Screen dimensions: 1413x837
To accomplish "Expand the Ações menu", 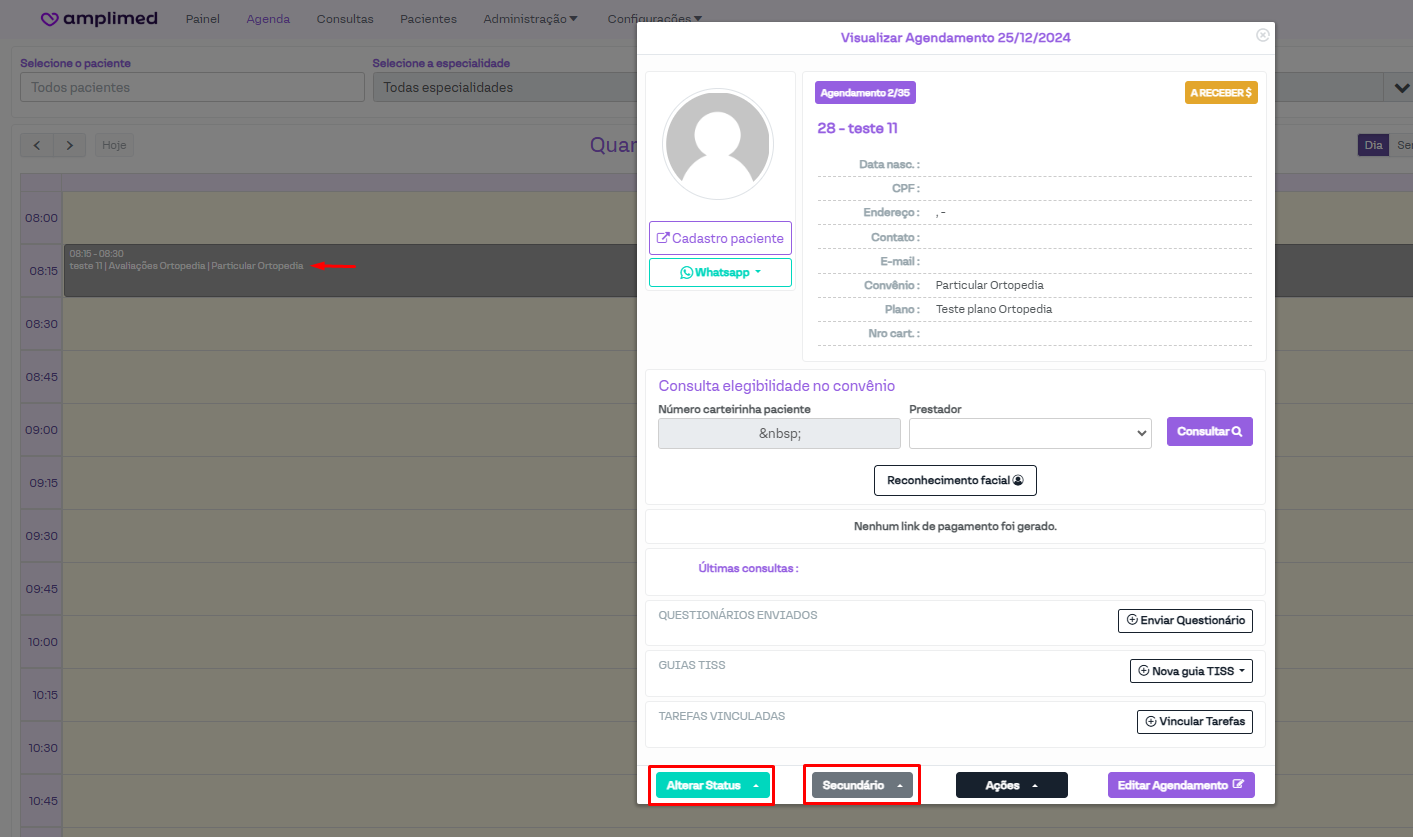I will 1011,785.
